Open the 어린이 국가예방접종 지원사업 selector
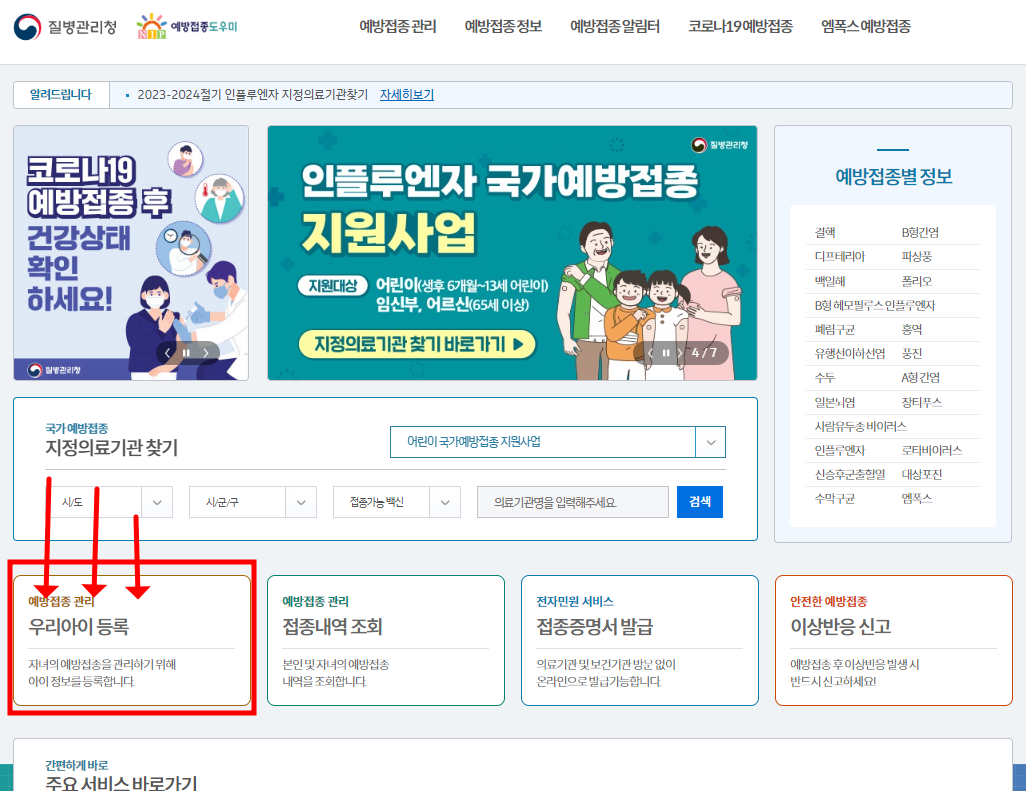 pyautogui.click(x=557, y=441)
